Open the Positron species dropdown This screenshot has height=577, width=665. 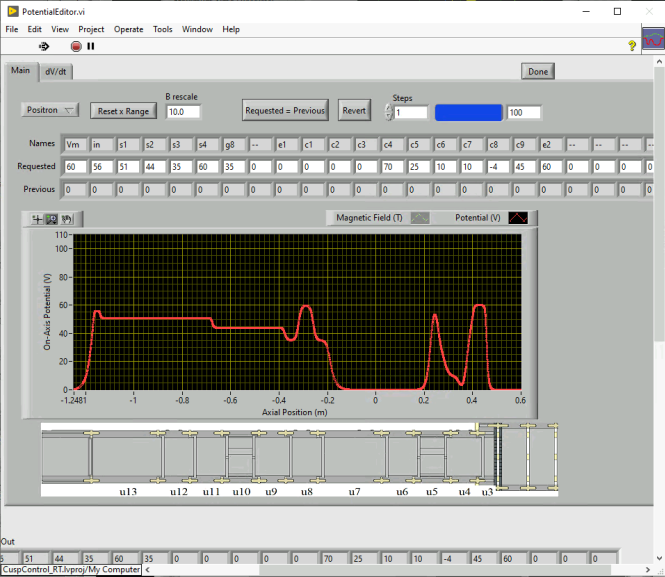50,110
